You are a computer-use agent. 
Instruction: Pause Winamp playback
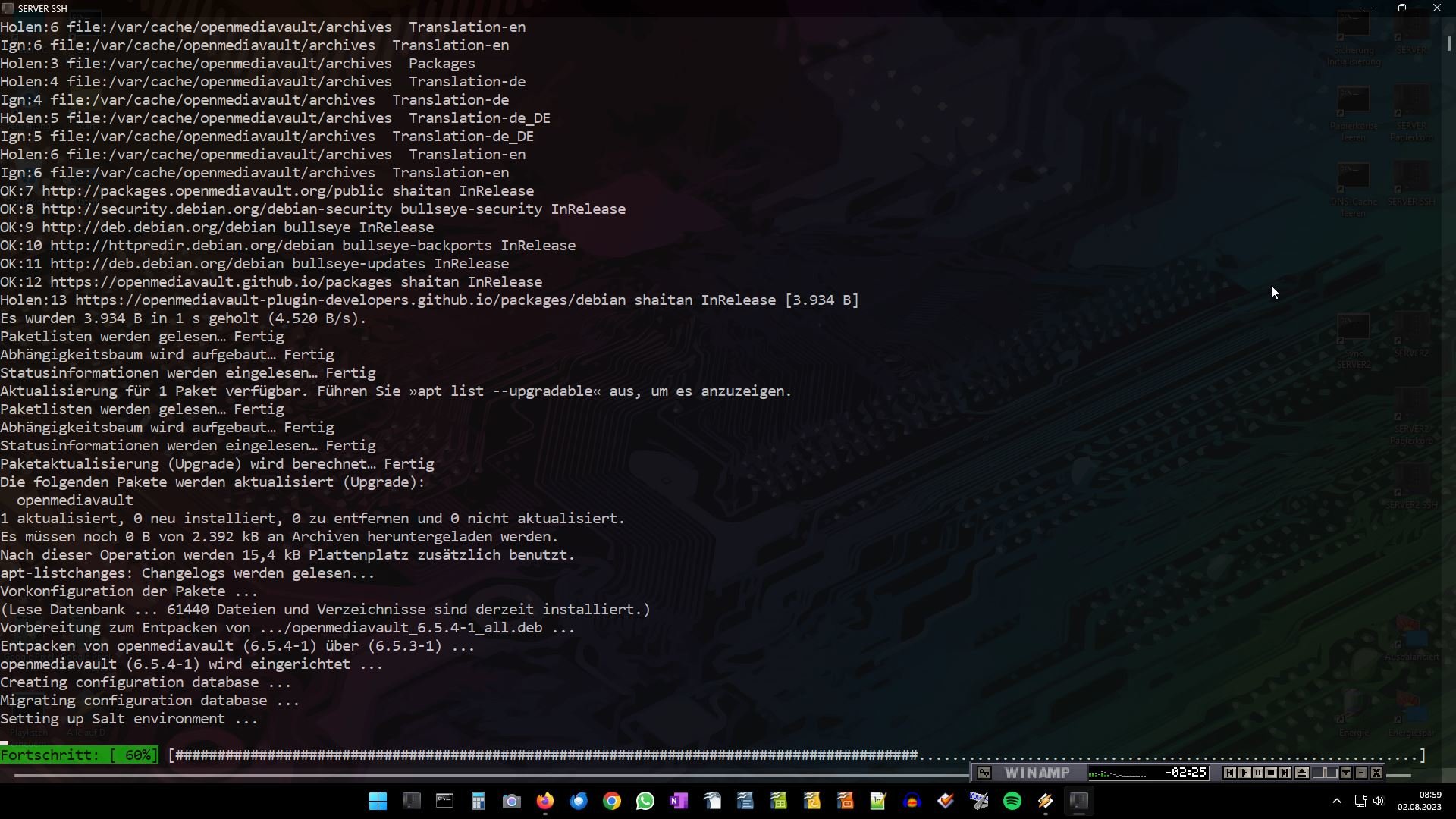pyautogui.click(x=1258, y=773)
